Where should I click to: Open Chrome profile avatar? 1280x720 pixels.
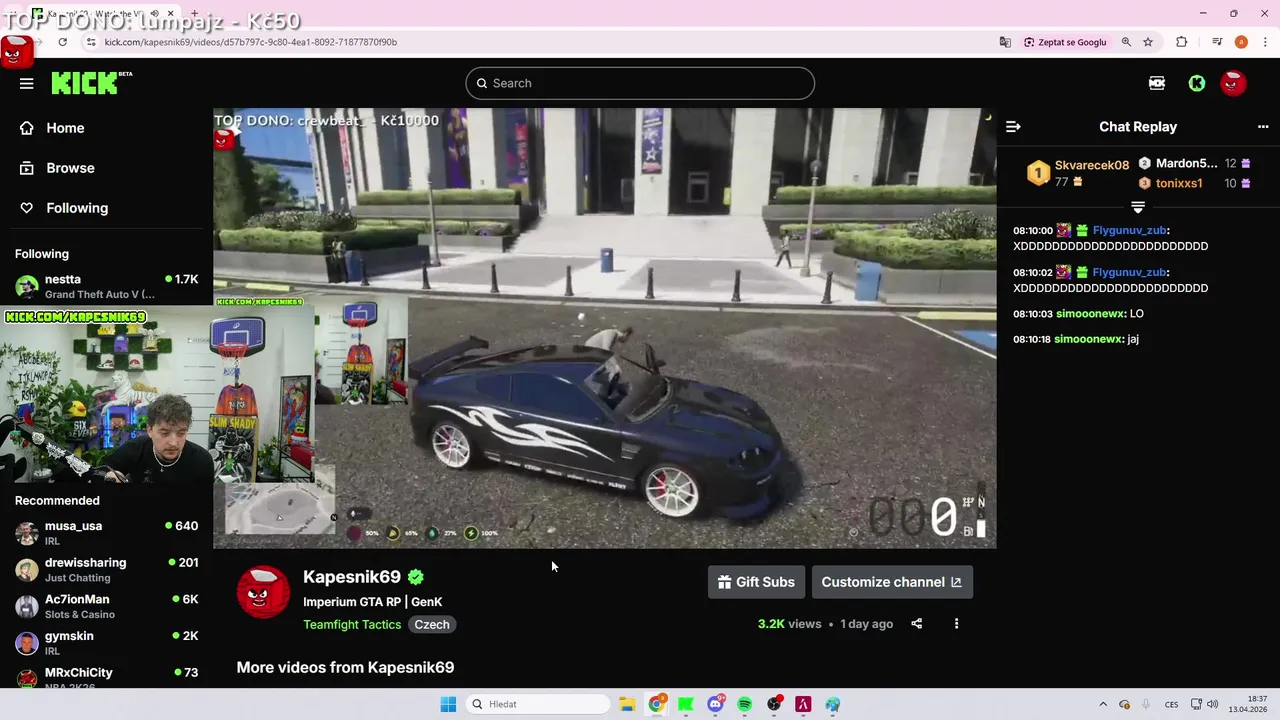pos(1241,42)
